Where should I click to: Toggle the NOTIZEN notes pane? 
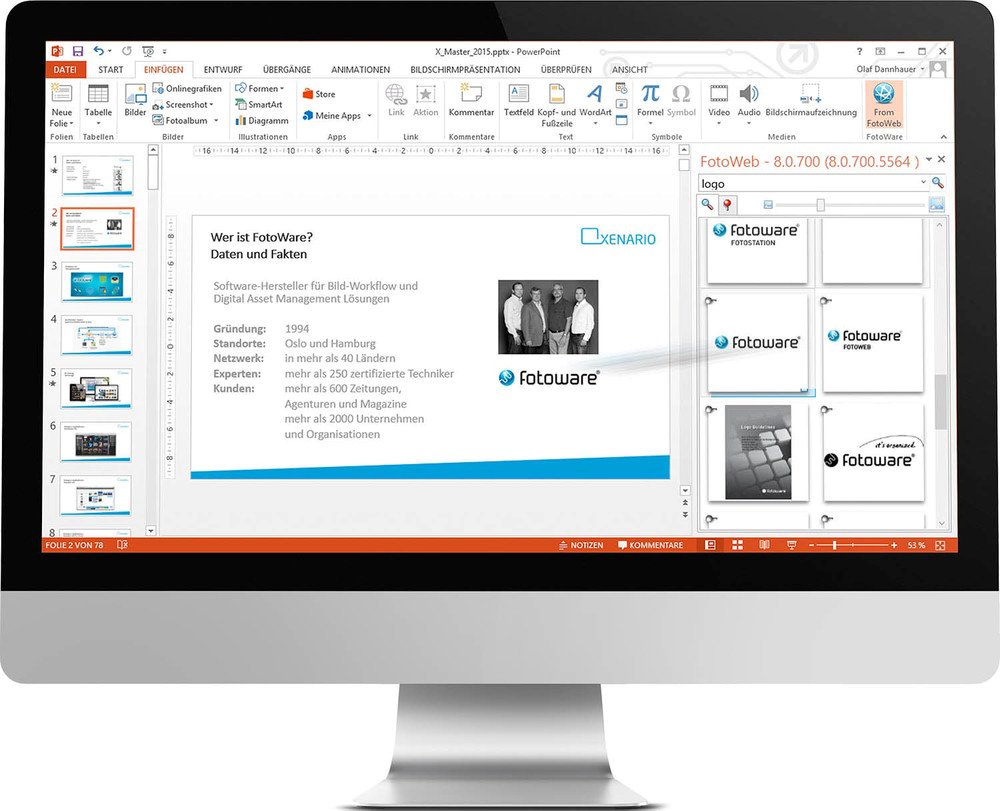pyautogui.click(x=581, y=545)
